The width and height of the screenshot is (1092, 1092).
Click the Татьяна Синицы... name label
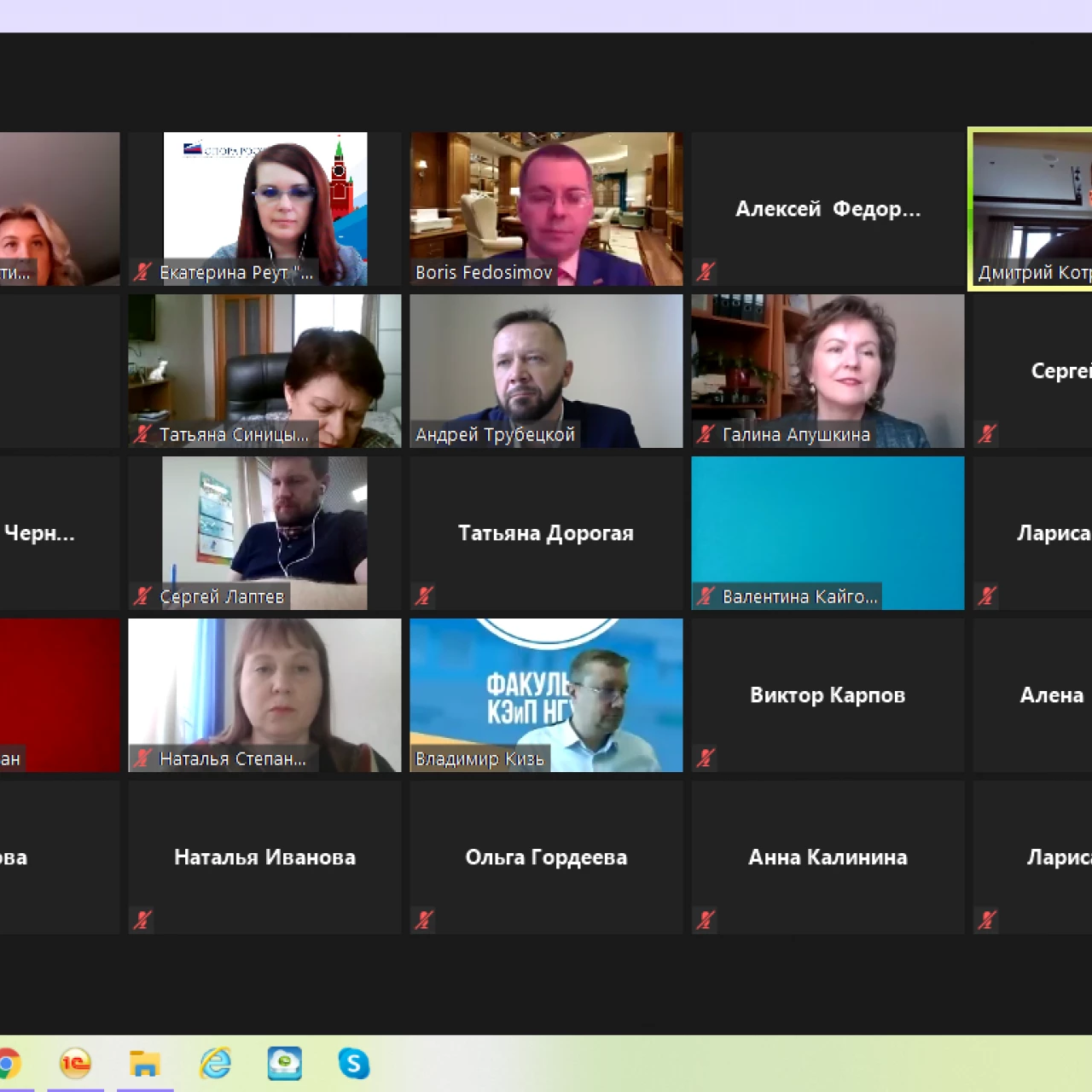[234, 434]
